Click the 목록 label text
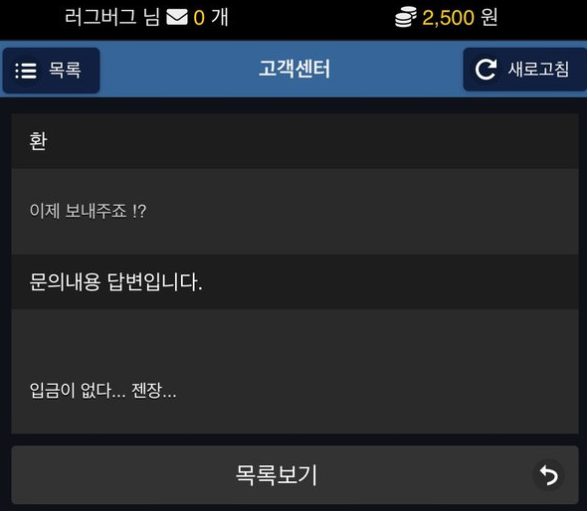The image size is (587, 511). (x=65, y=70)
